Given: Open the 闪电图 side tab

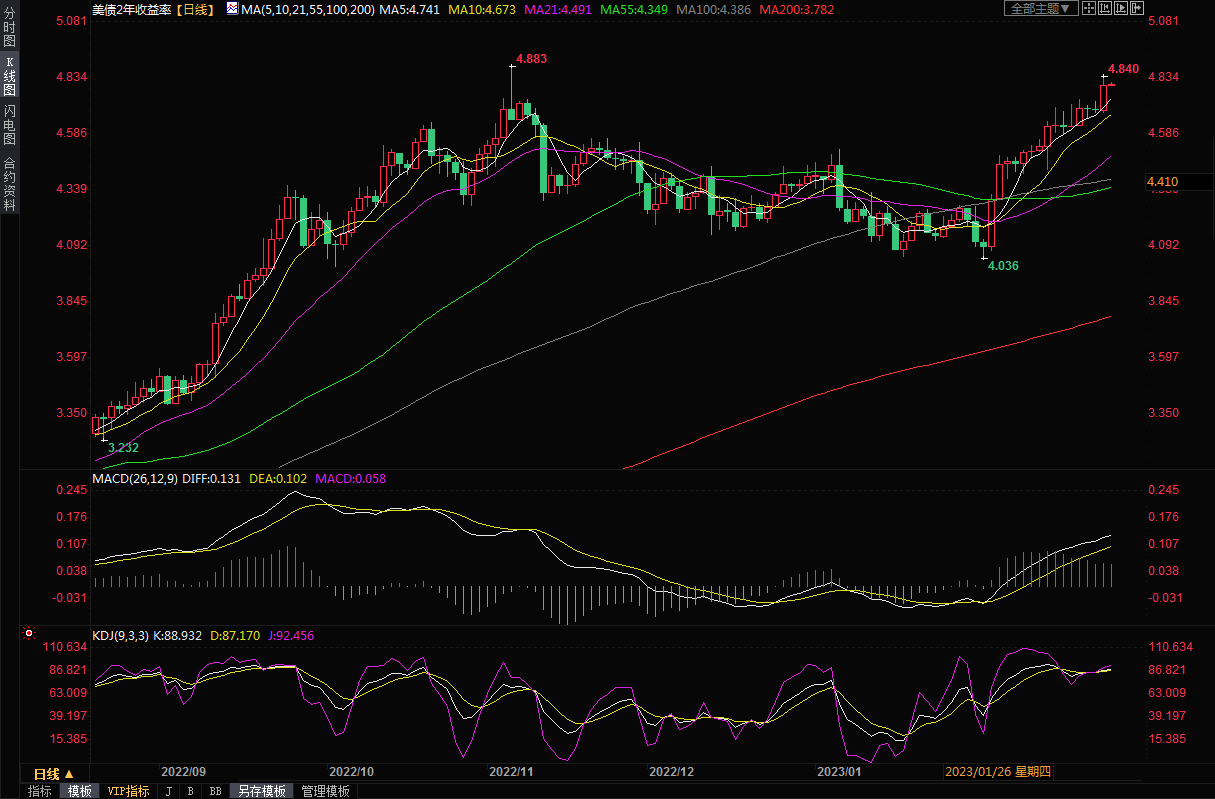Looking at the screenshot, I should pyautogui.click(x=9, y=124).
